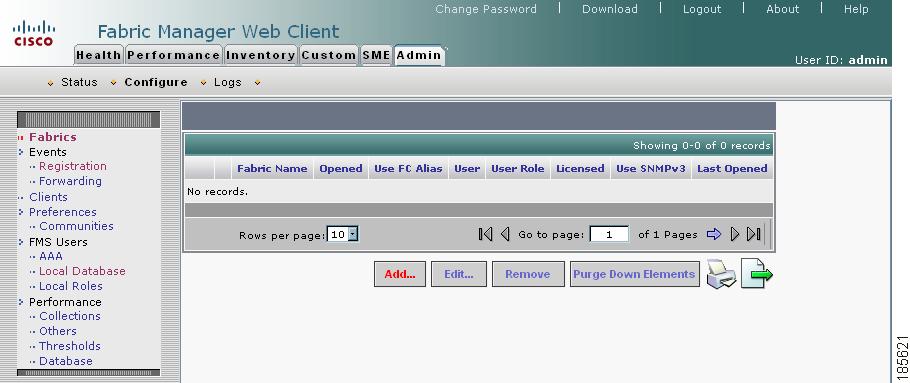
Task: Open Database under Performance
Action: point(66,361)
